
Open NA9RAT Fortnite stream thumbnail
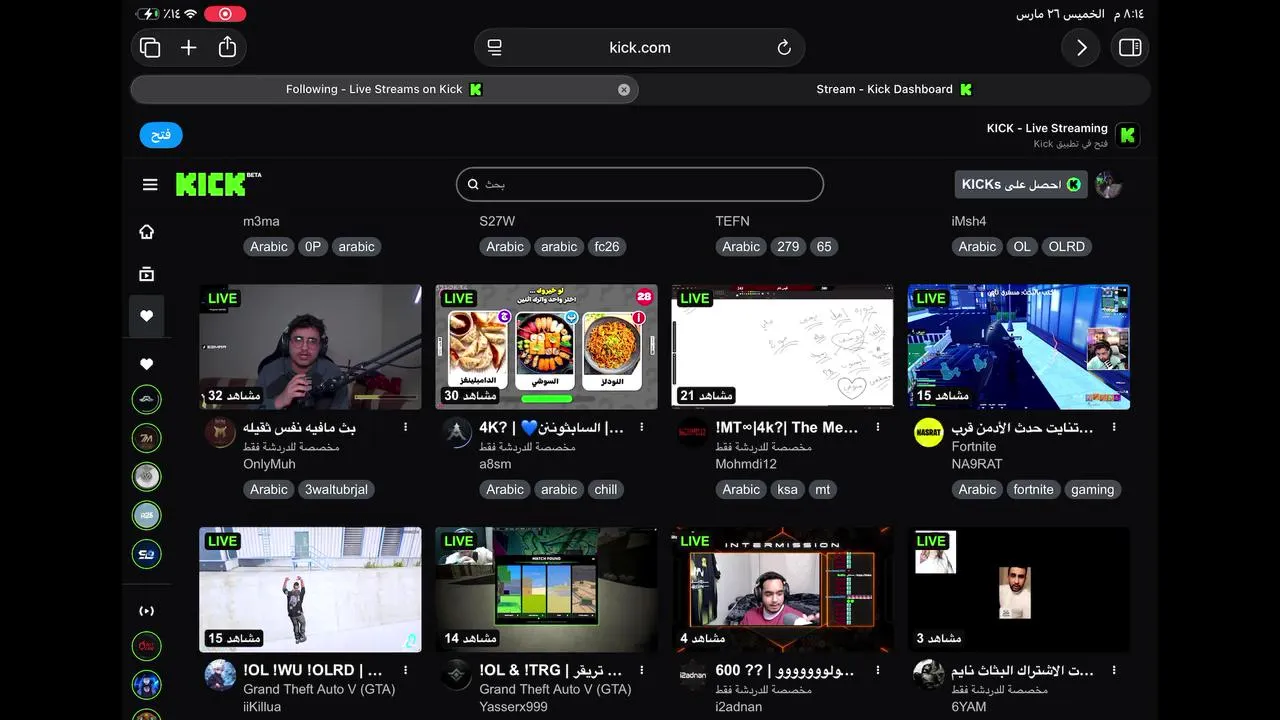[x=1019, y=346]
